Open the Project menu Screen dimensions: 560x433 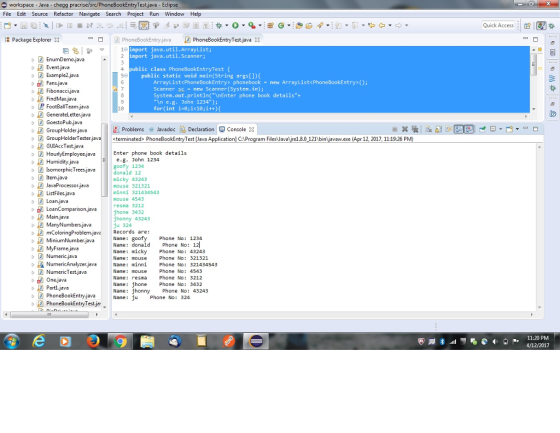135,14
